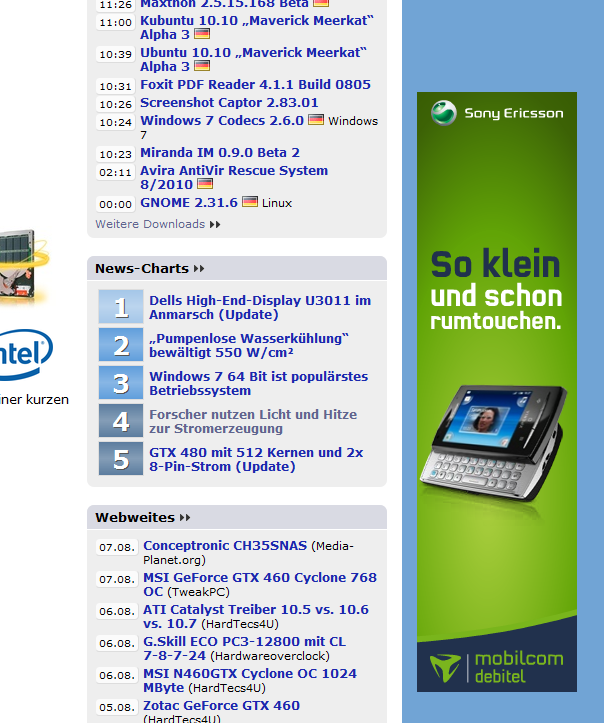Viewport: 604px width, 723px height.
Task: Click the phone image in Sony Ericsson ad
Action: tap(493, 443)
